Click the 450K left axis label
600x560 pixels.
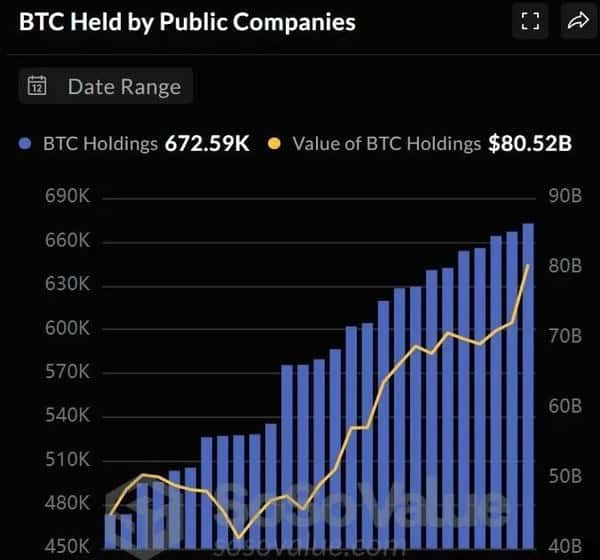(67, 547)
